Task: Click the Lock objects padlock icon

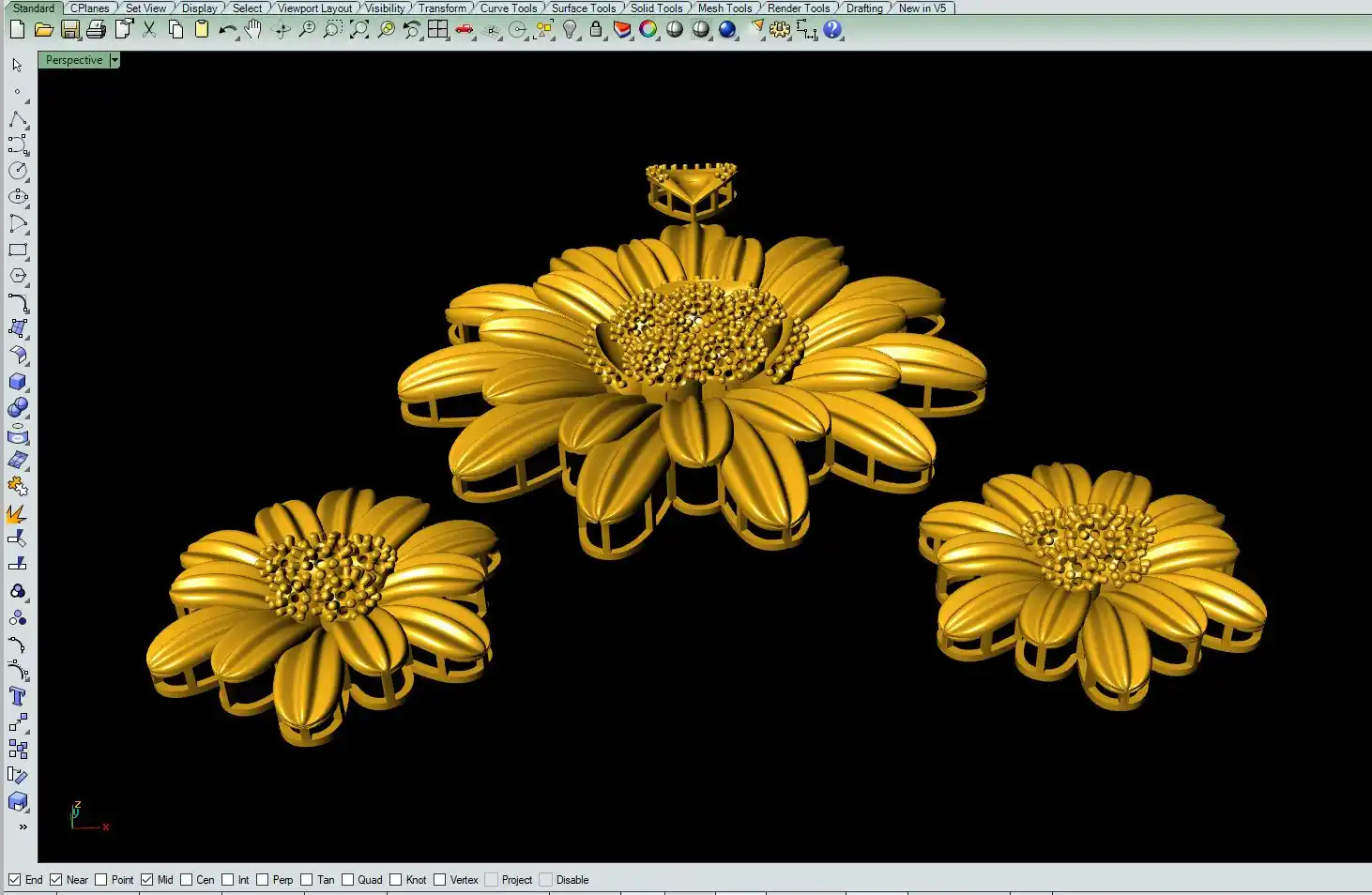Action: (596, 30)
